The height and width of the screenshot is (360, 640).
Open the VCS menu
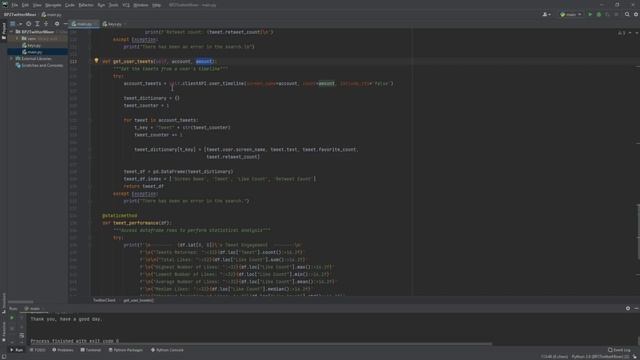pyautogui.click(x=126, y=5)
